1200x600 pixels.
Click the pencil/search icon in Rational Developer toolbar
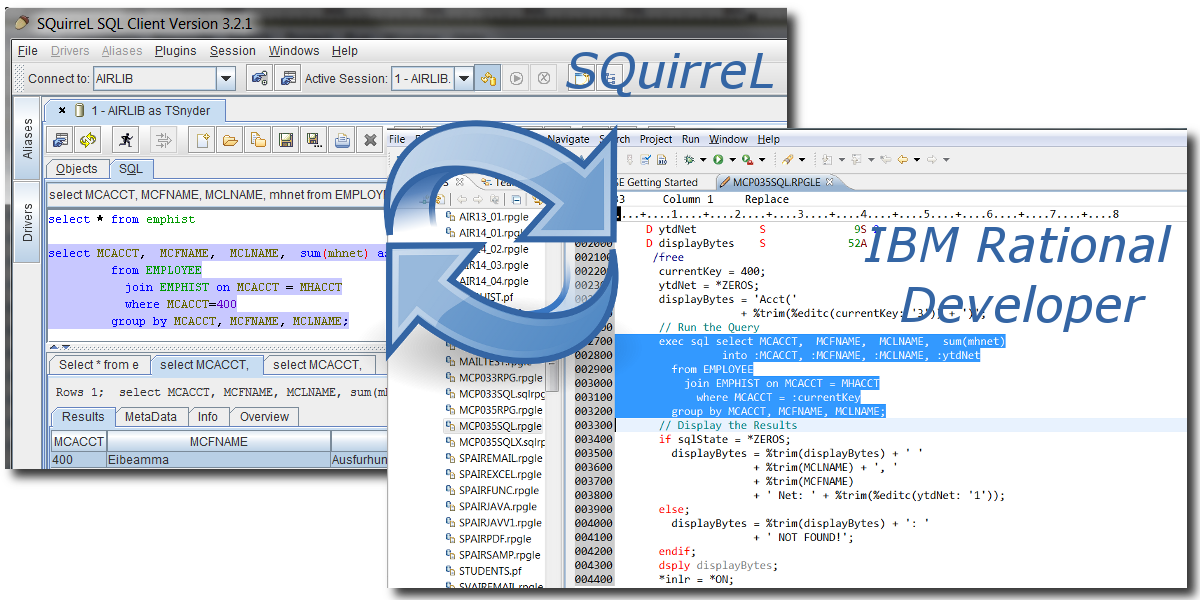coord(789,159)
